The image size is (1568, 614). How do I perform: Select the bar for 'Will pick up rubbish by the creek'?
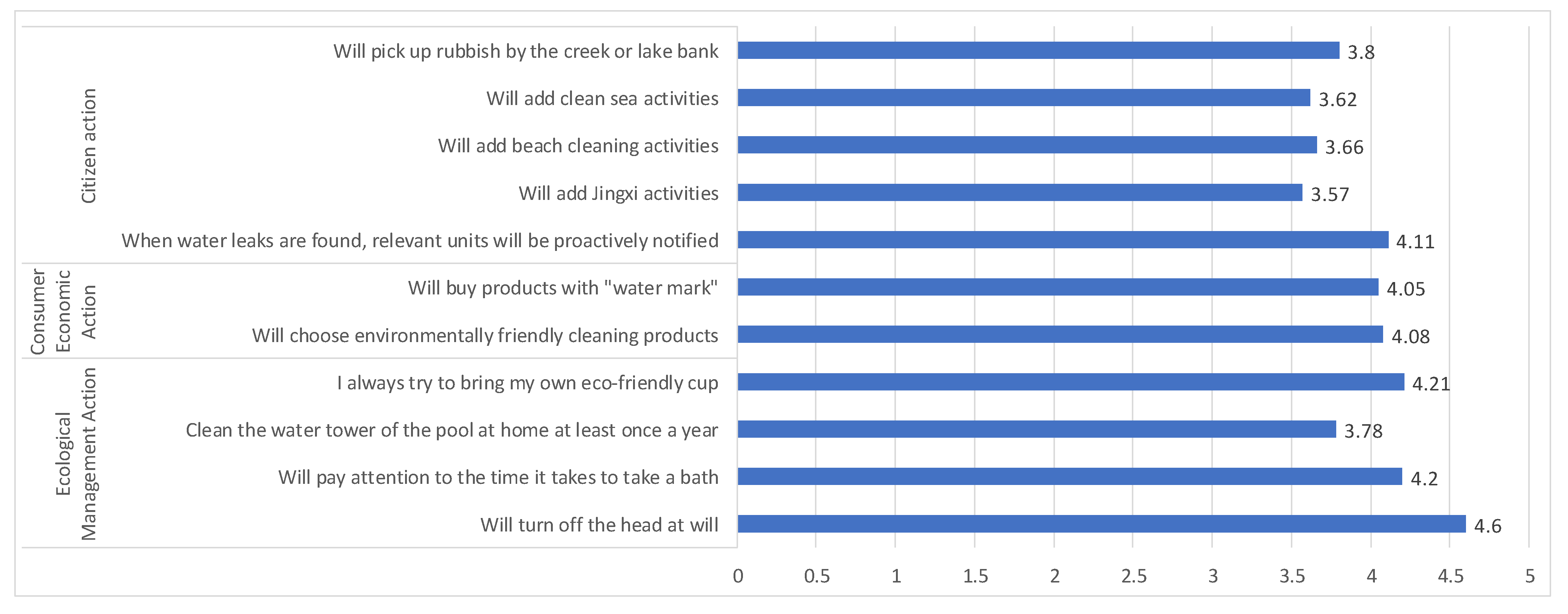coord(1038,51)
